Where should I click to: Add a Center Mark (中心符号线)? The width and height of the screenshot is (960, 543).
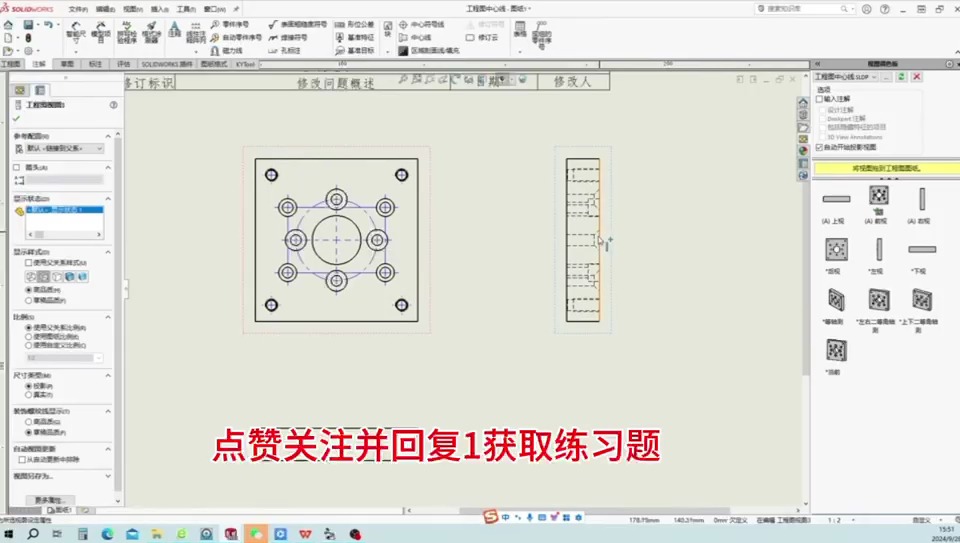pos(421,24)
